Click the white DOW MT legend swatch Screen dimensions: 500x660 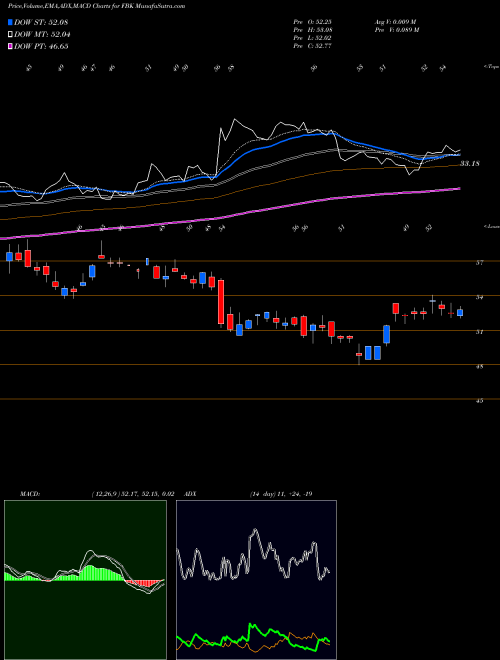click(11, 35)
